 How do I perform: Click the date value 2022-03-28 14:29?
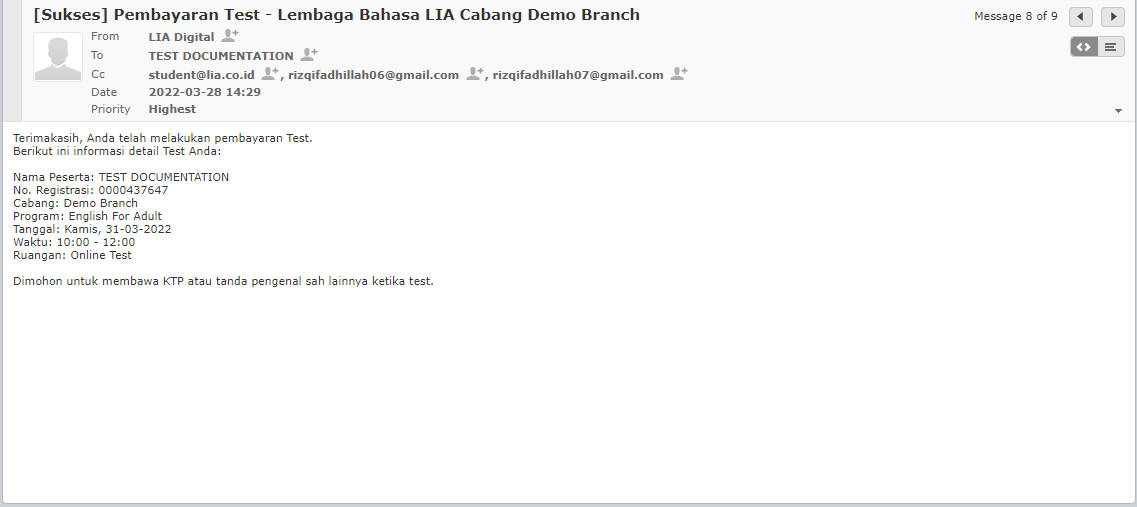205,92
